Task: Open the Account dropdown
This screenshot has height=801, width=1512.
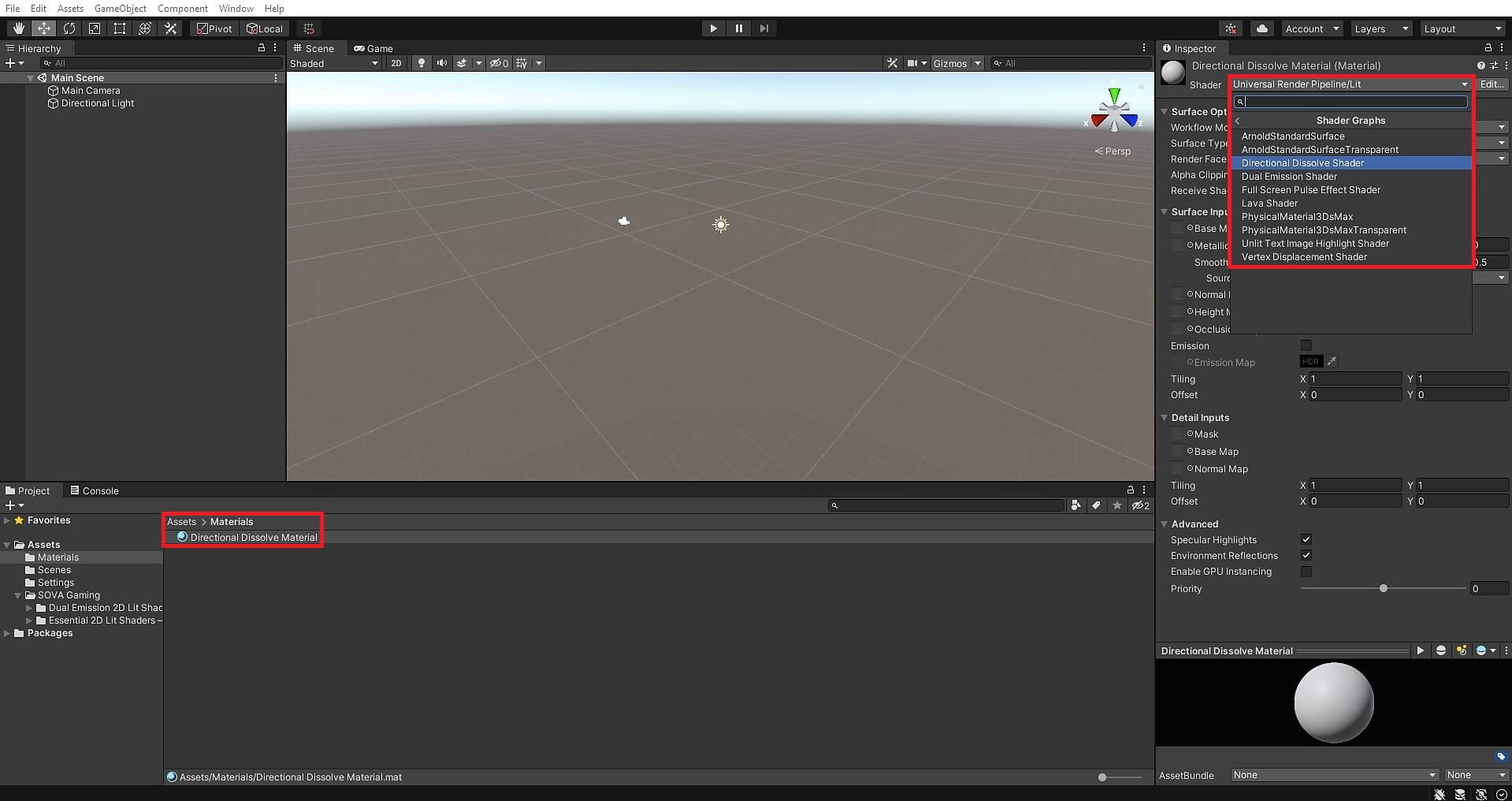Action: coord(1312,28)
